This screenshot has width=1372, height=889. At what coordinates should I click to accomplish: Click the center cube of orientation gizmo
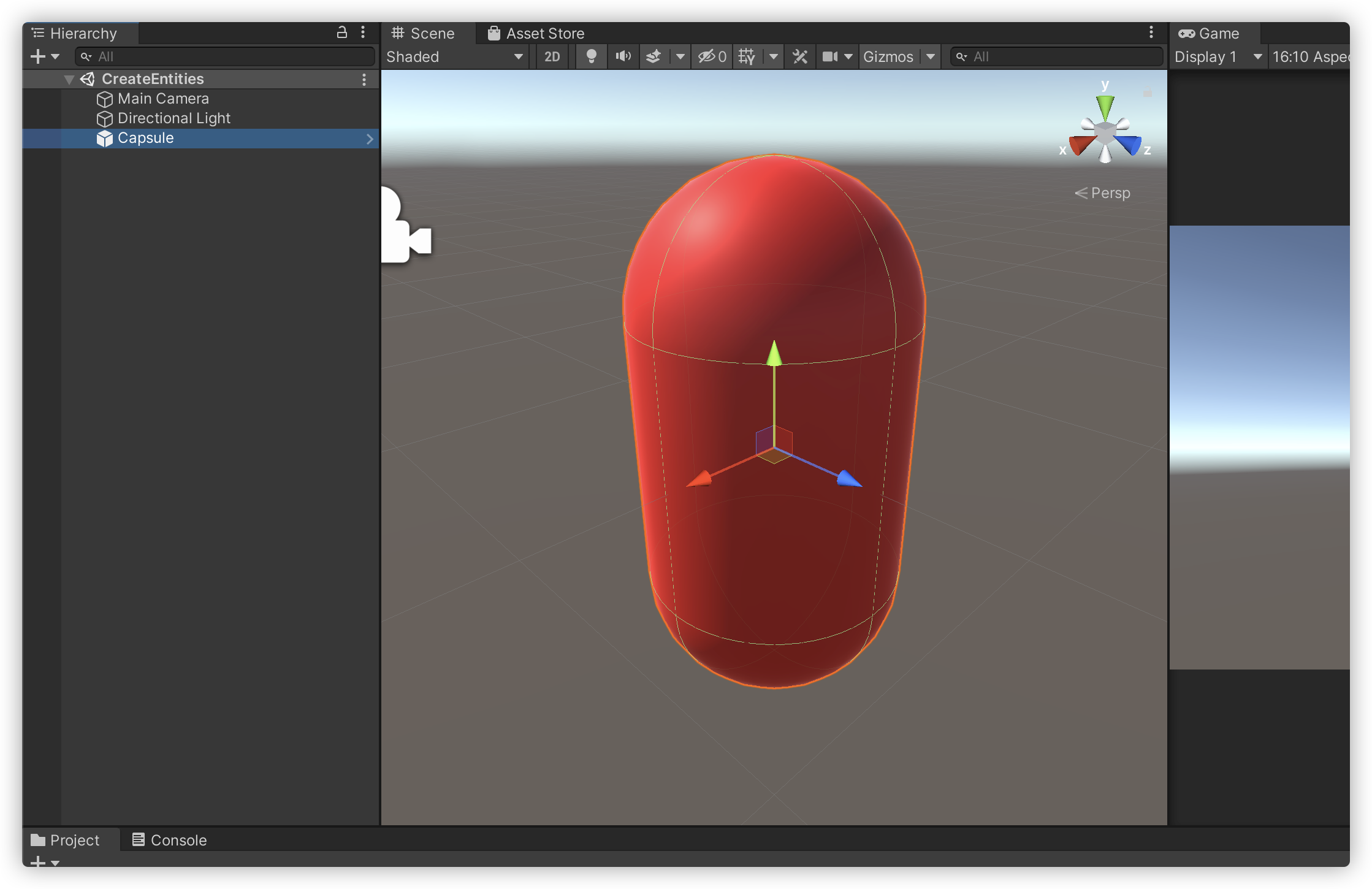tap(1105, 133)
